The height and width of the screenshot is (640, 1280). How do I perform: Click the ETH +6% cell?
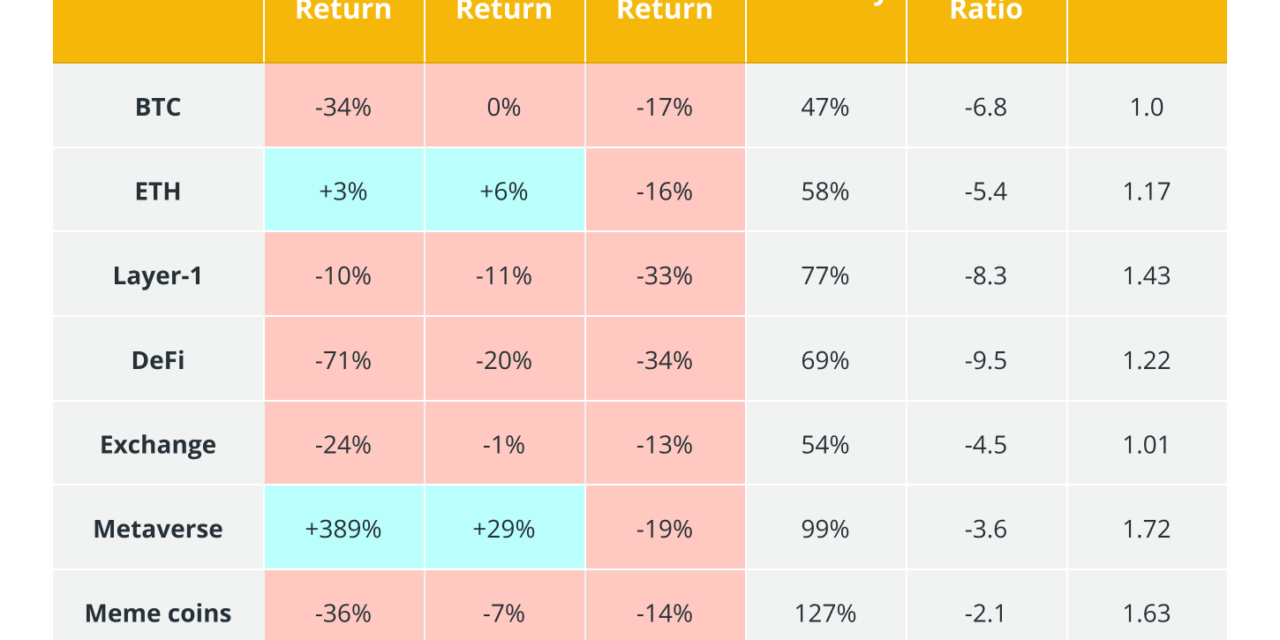[x=504, y=191]
